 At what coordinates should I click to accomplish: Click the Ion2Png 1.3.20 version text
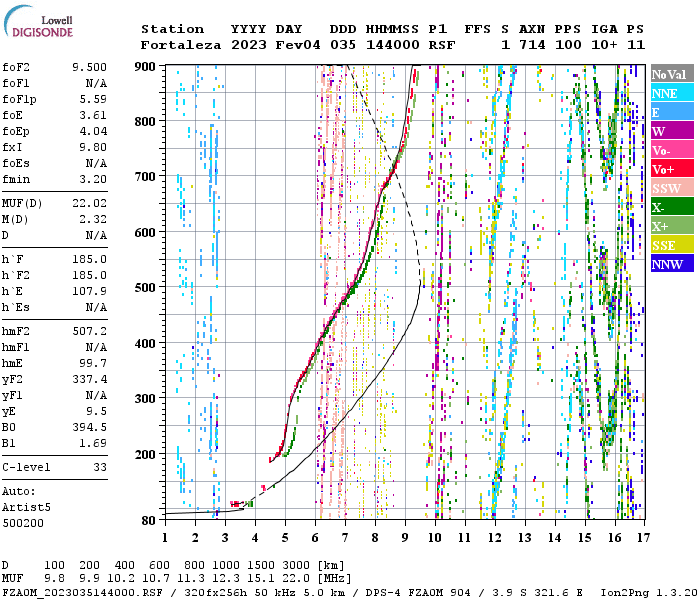(x=649, y=593)
